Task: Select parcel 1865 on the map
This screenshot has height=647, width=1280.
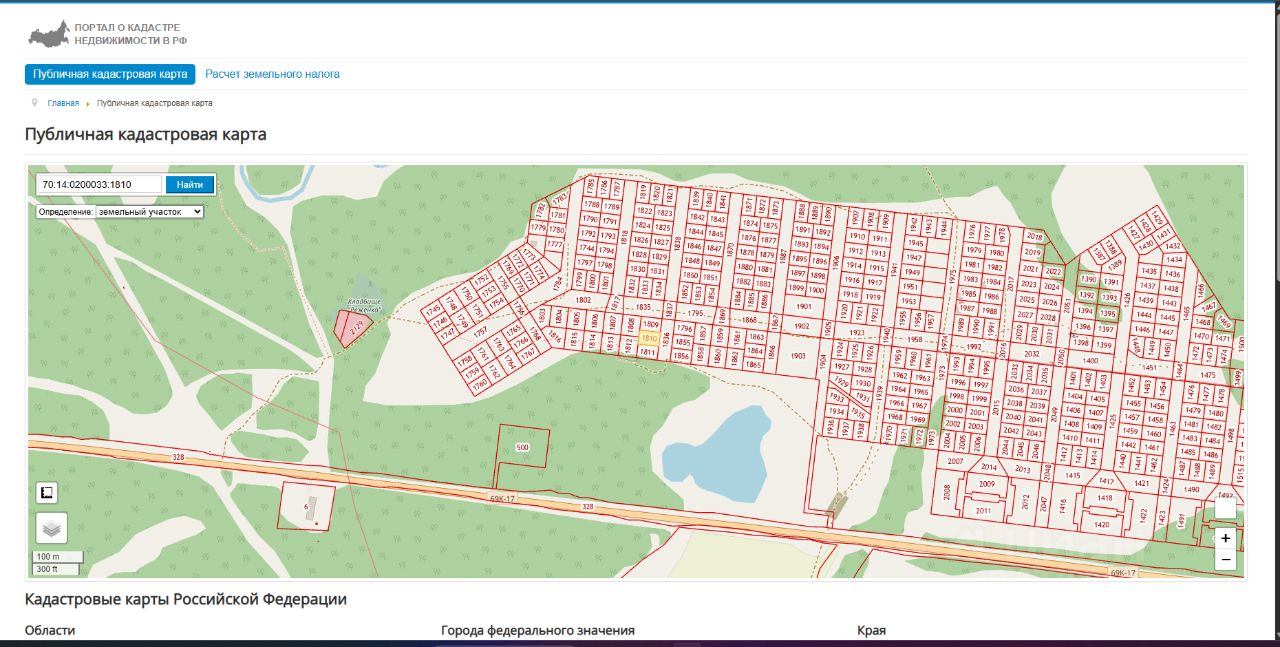Action: point(754,365)
